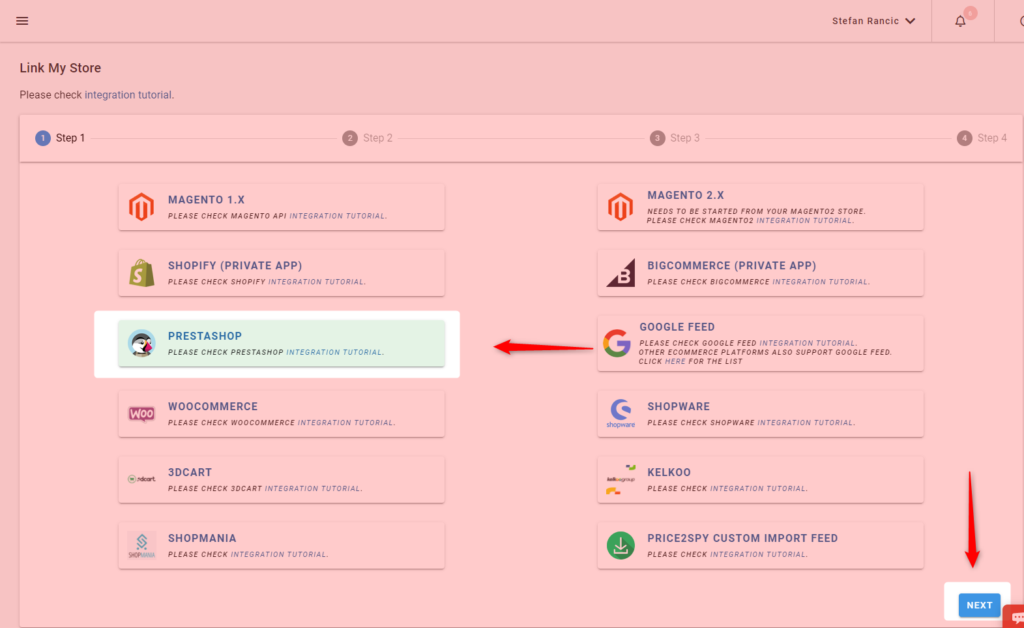
Task: Choose the KELKOO platform title
Action: coord(669,473)
